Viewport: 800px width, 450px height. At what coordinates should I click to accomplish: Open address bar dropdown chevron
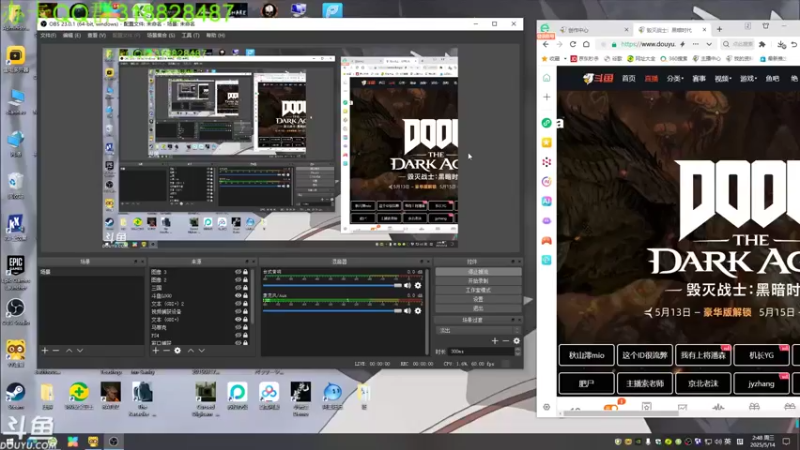pos(709,44)
